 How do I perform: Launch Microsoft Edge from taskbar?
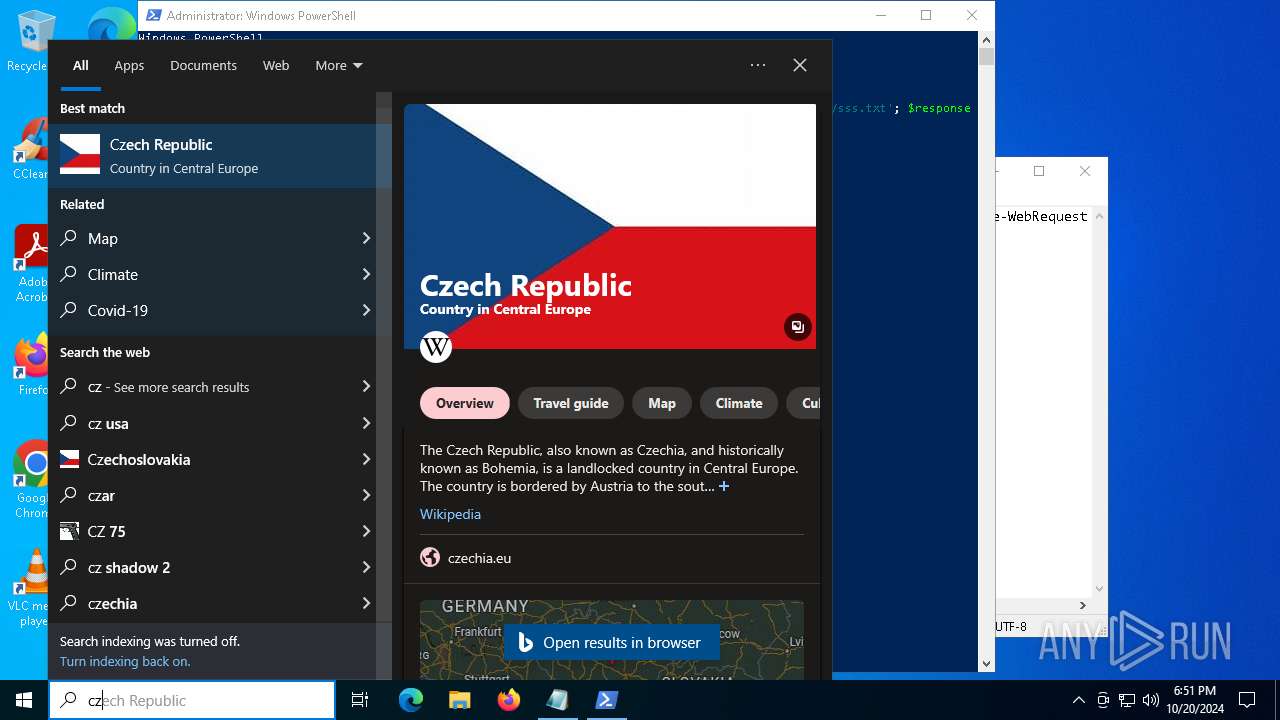click(x=411, y=700)
